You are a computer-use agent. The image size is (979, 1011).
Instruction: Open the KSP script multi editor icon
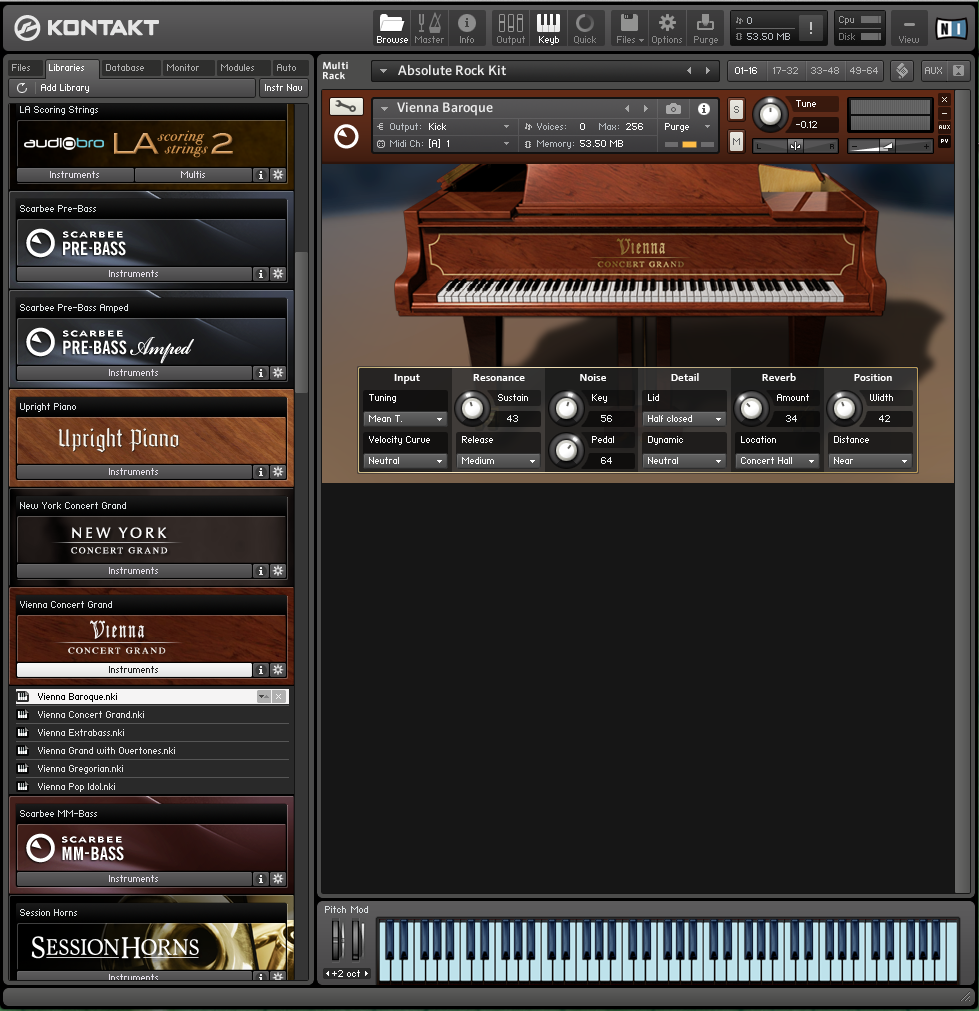(902, 71)
